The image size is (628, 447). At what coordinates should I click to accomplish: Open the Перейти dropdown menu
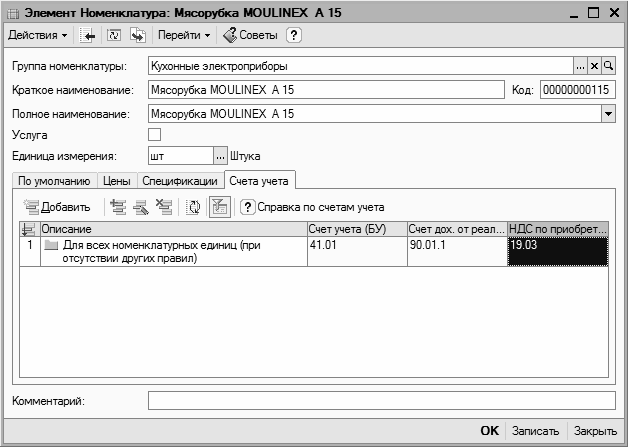(184, 36)
